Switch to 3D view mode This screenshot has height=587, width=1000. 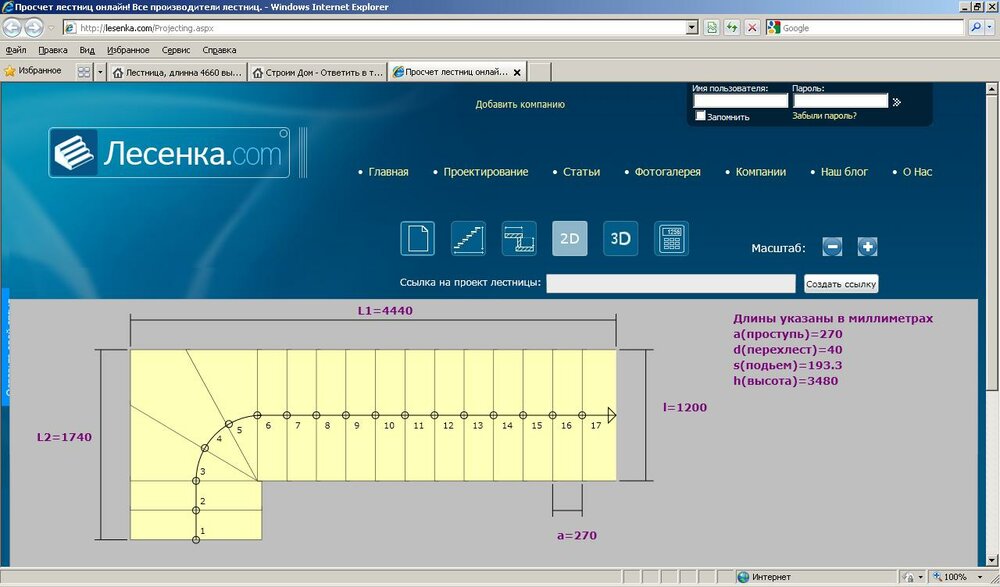620,238
